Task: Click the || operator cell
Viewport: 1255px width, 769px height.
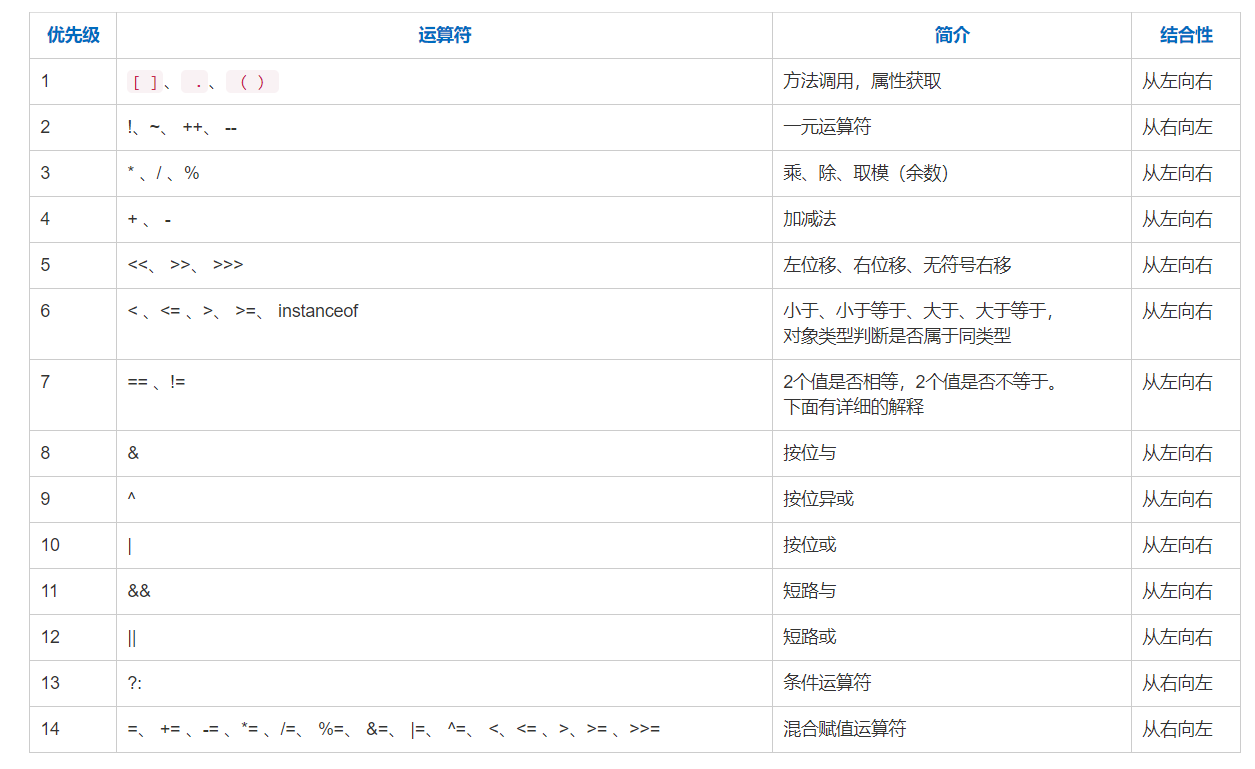Action: pyautogui.click(x=444, y=638)
